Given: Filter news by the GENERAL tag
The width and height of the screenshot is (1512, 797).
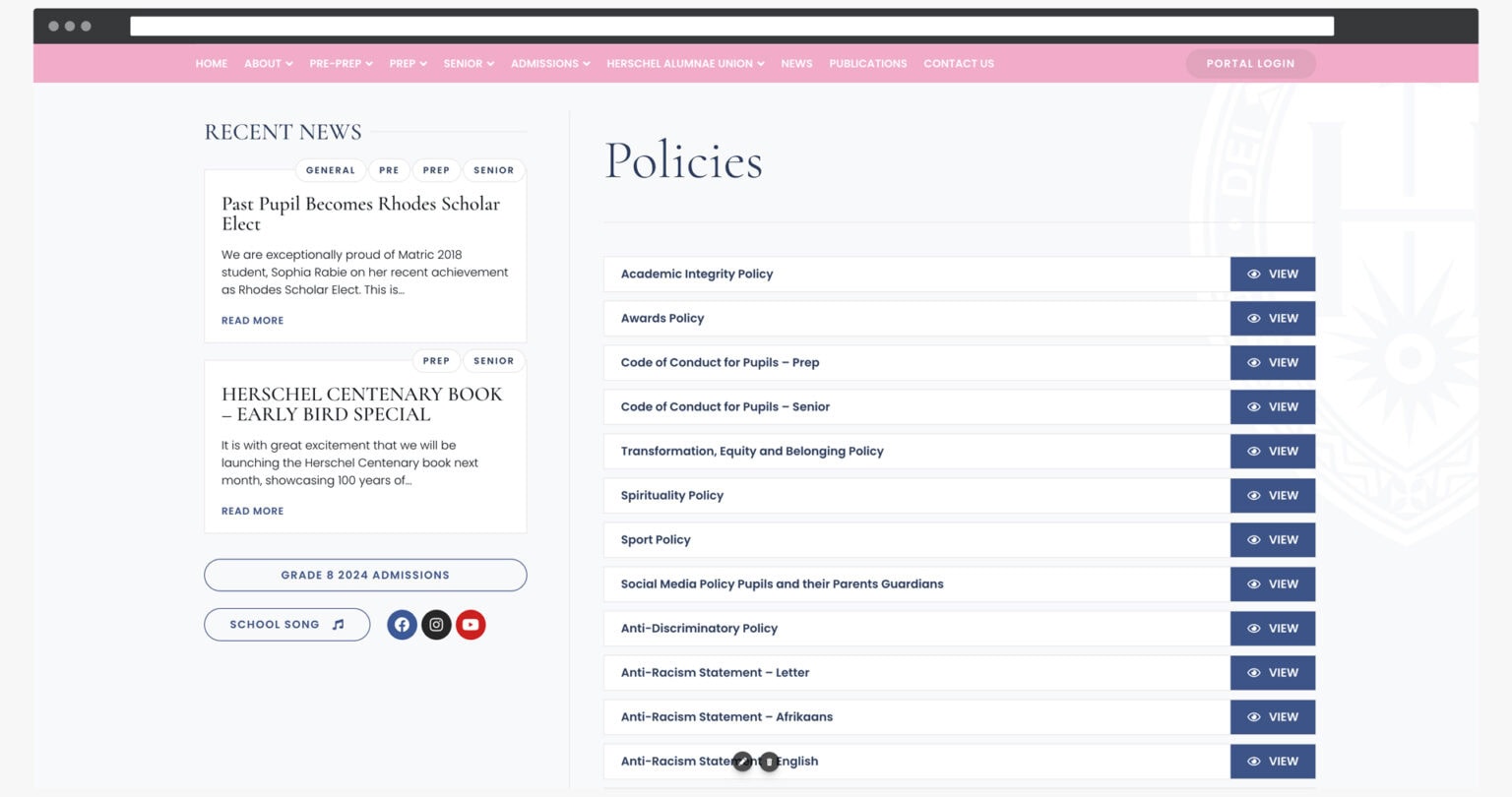Looking at the screenshot, I should [x=330, y=170].
